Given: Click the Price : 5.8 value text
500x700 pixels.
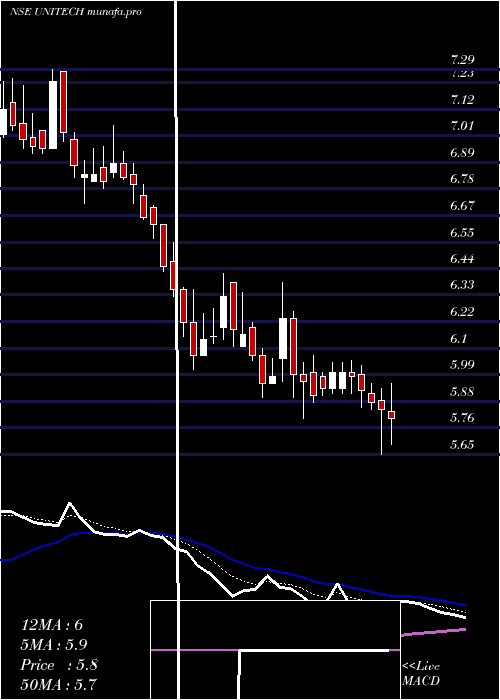Looking at the screenshot, I should [x=59, y=665].
